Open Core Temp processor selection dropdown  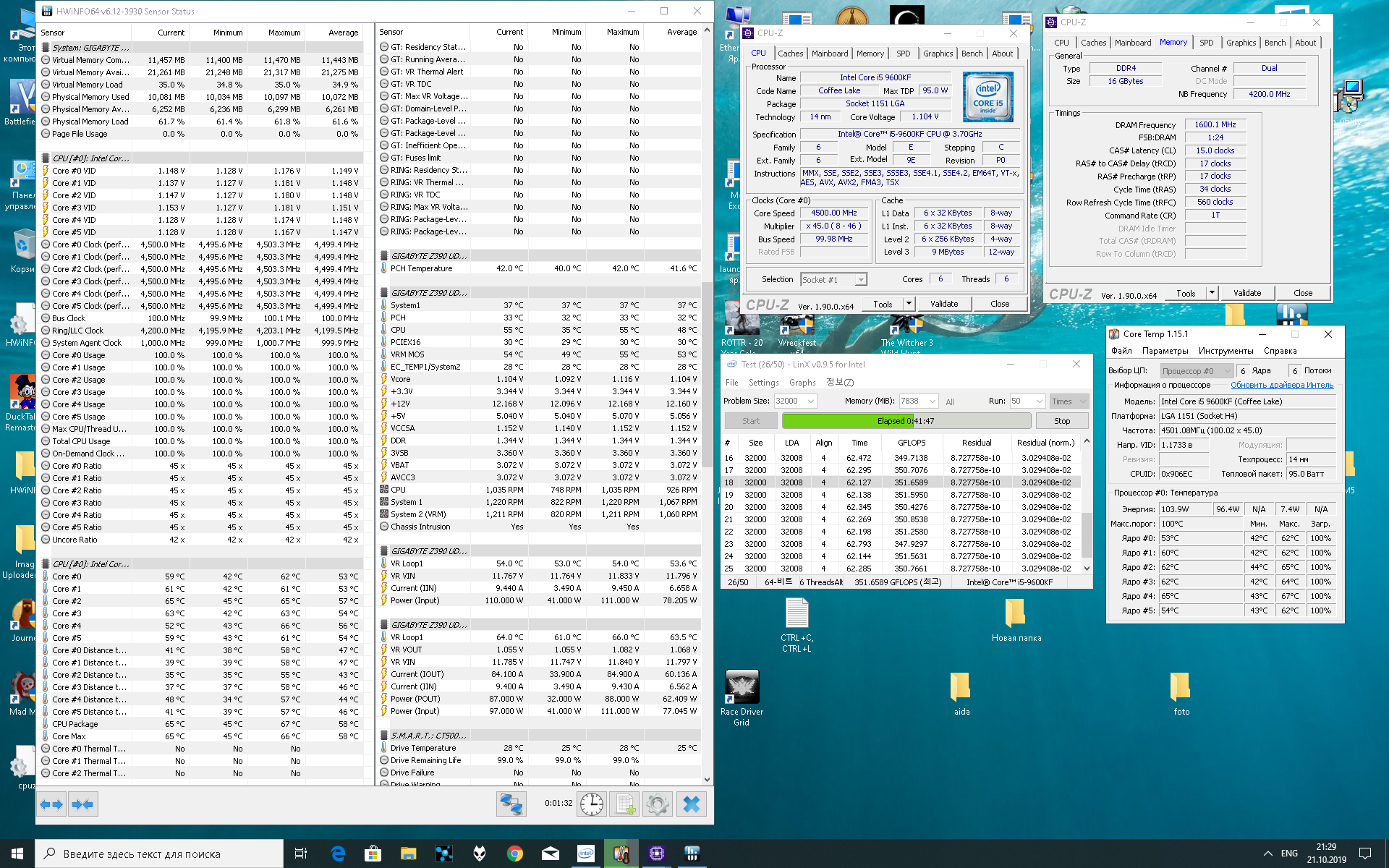click(1227, 371)
